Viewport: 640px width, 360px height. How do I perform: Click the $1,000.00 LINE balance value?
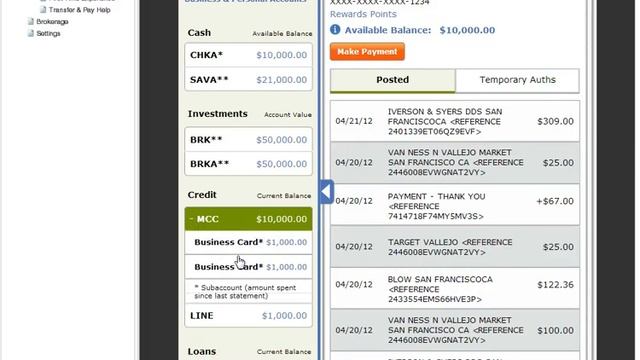click(x=284, y=316)
